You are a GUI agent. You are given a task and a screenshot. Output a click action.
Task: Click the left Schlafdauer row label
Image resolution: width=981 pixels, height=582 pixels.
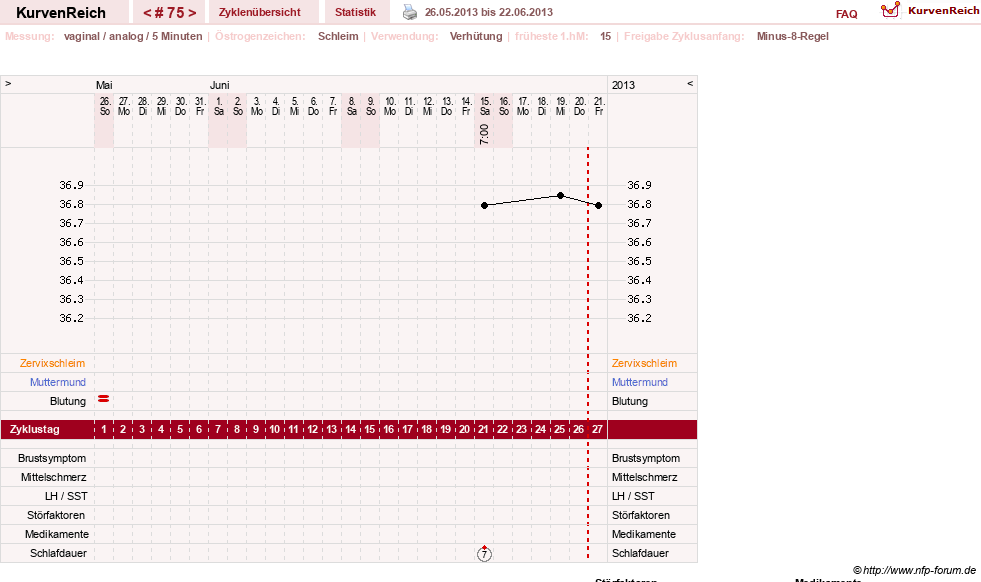[58, 553]
